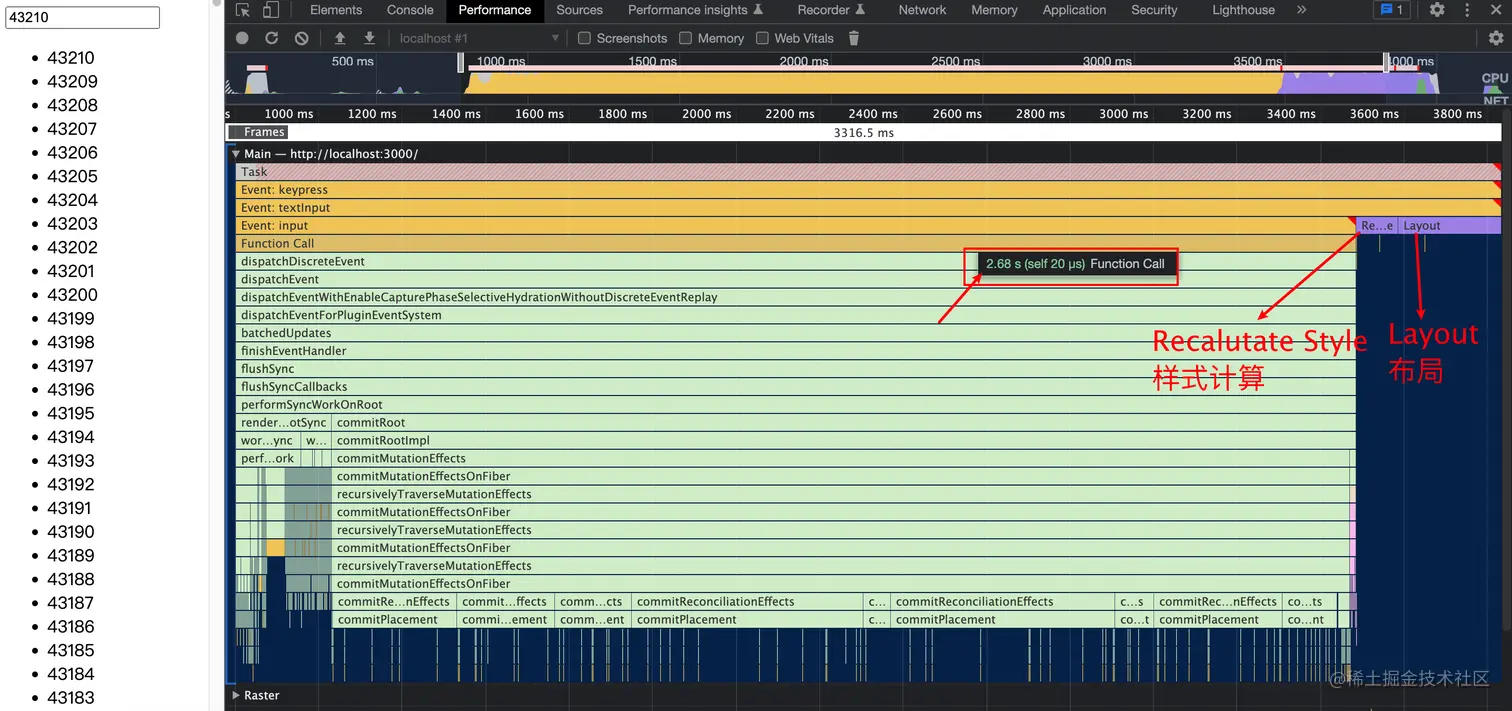
Task: Open the issues counter badge
Action: pos(1391,10)
